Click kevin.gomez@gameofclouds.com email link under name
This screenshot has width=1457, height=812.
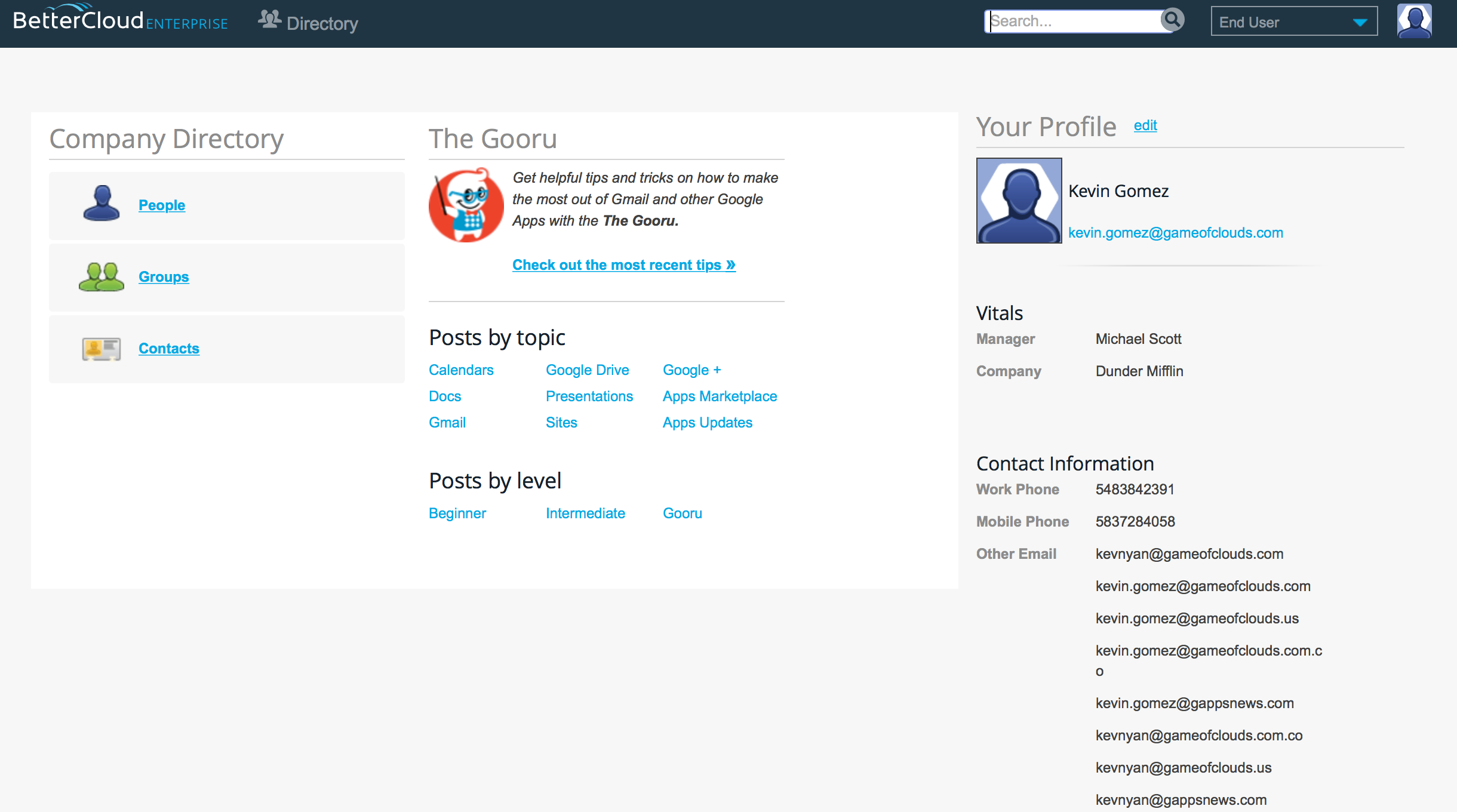tap(1176, 232)
